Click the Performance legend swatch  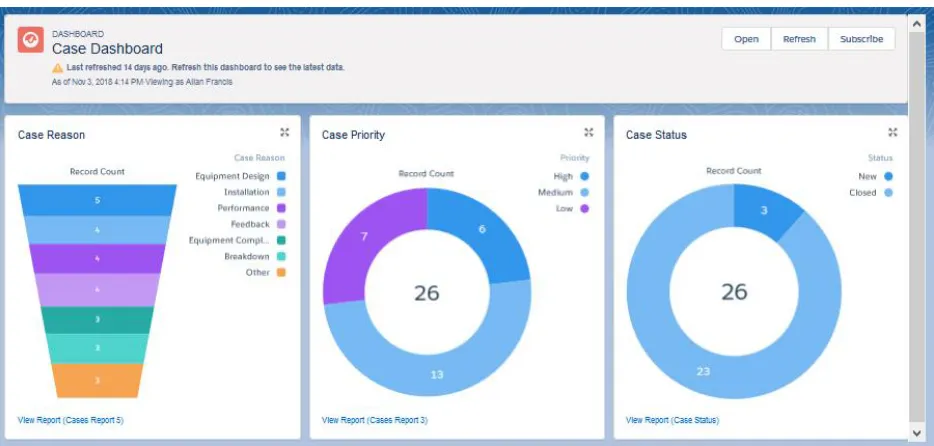282,208
